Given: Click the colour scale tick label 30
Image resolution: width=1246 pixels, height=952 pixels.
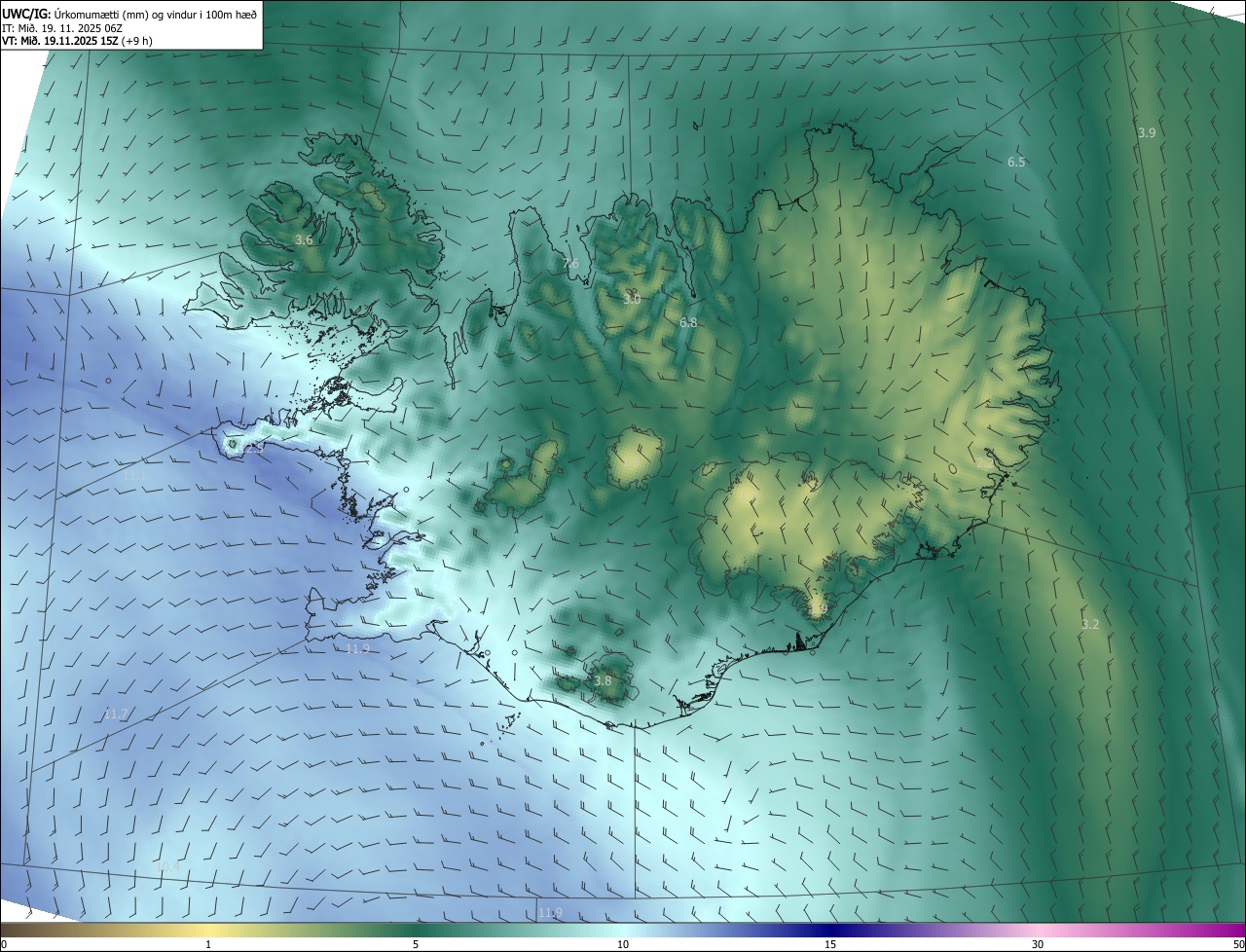Looking at the screenshot, I should [x=1038, y=944].
